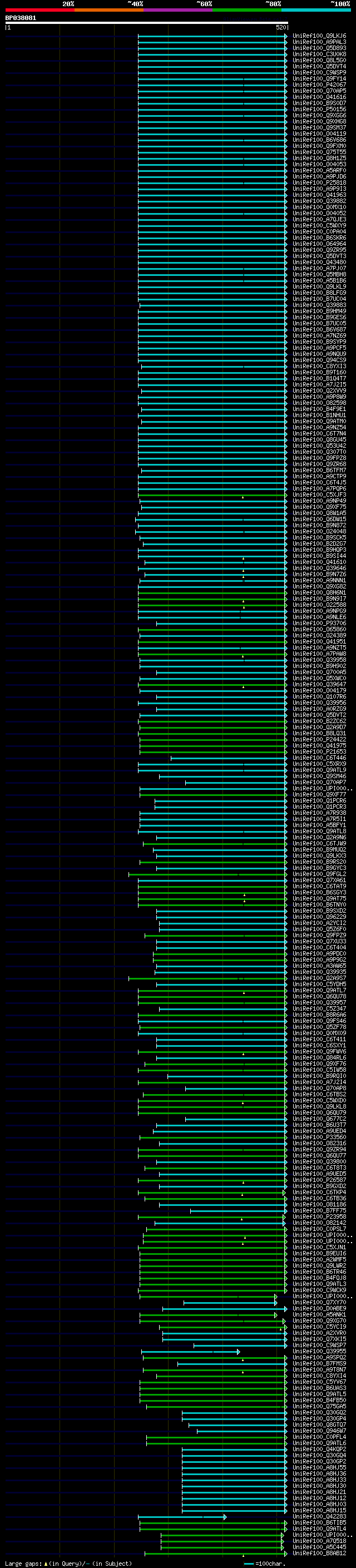
Task: Select hit UniRef100_P50156
Action: click(x=319, y=109)
